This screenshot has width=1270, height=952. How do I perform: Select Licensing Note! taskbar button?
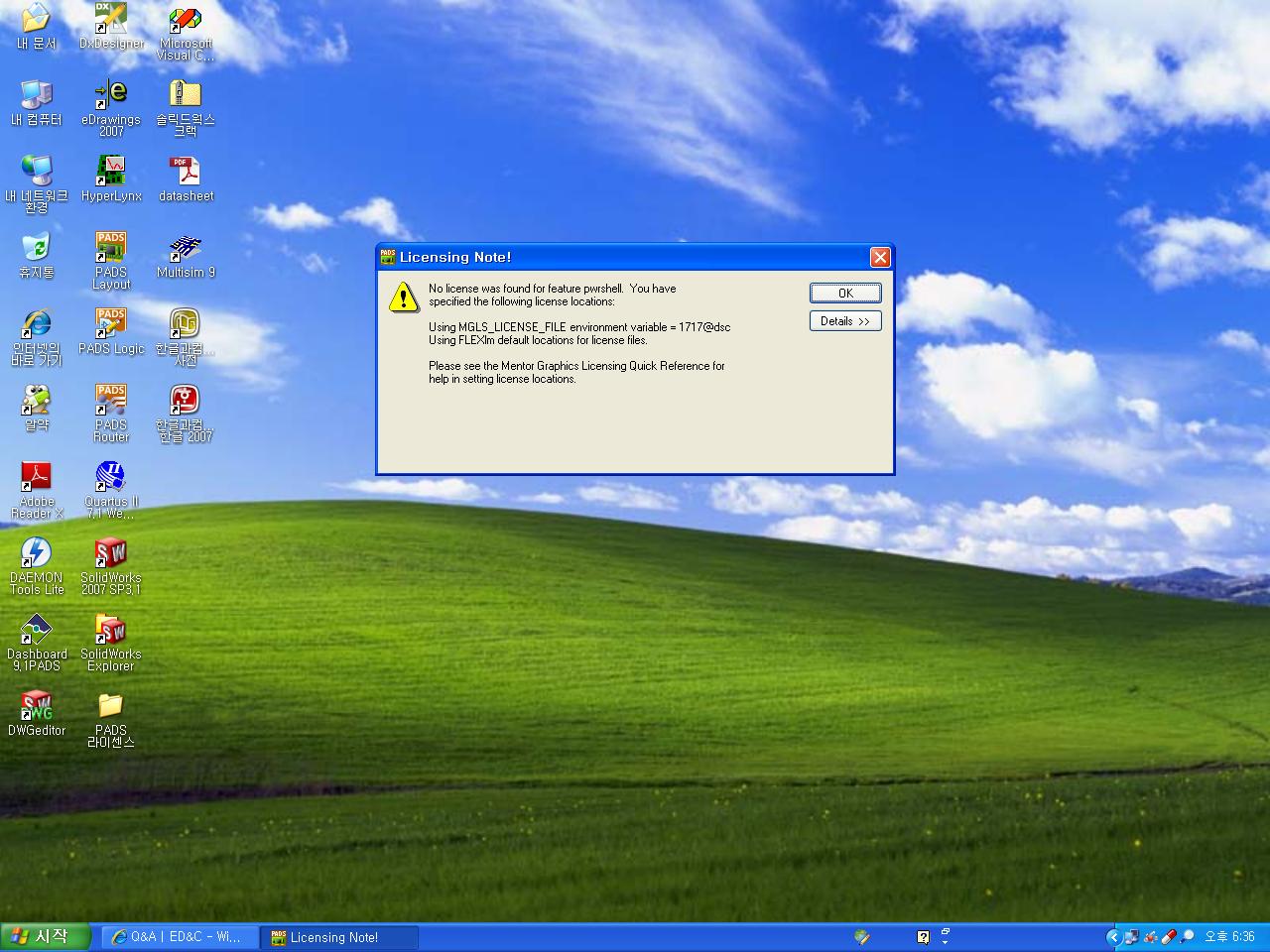click(338, 937)
